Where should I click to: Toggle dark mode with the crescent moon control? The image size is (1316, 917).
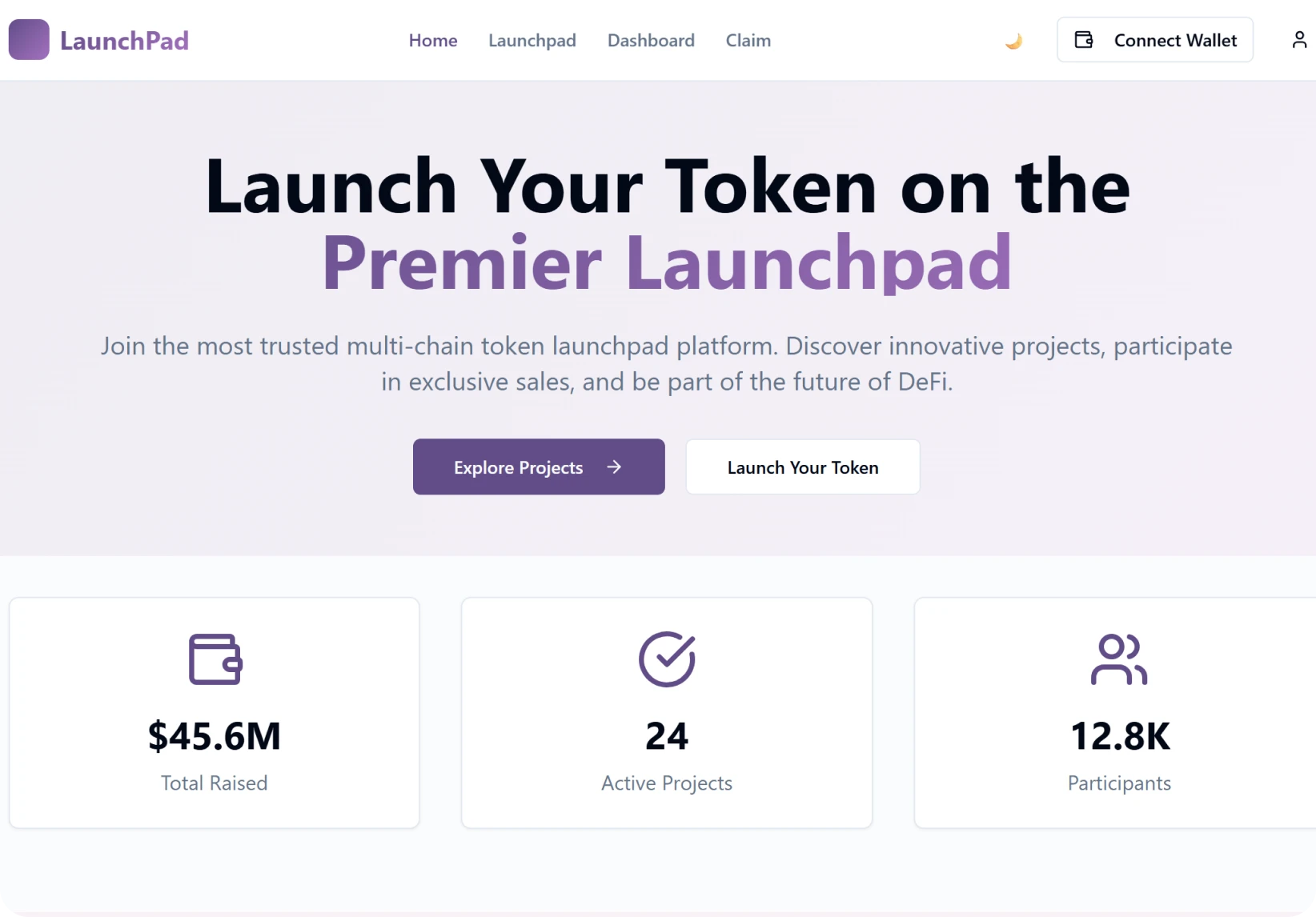click(1013, 40)
